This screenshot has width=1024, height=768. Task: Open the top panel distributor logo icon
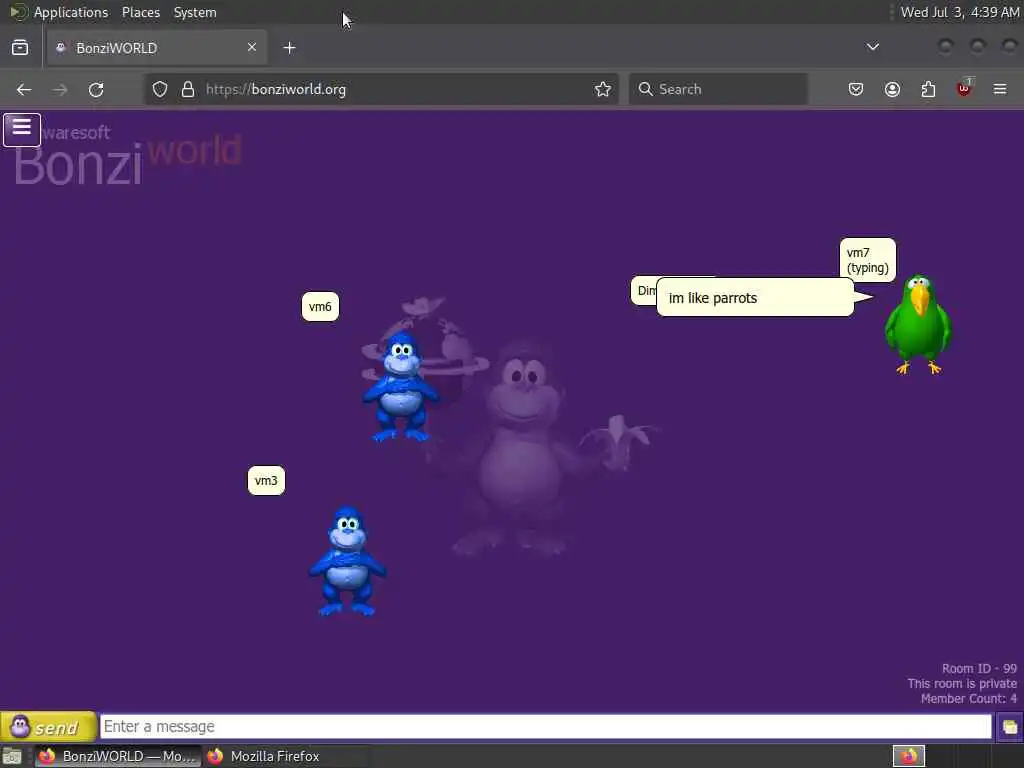pyautogui.click(x=18, y=12)
